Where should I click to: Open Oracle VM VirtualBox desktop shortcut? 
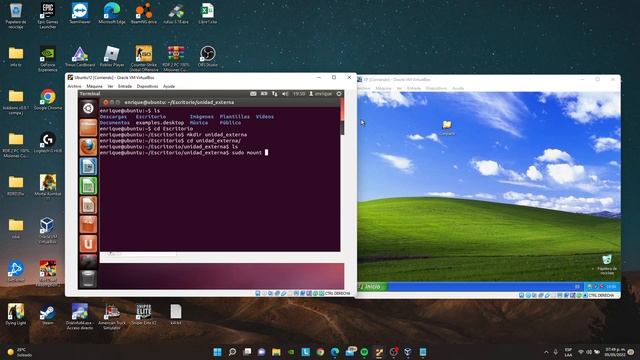click(x=48, y=230)
